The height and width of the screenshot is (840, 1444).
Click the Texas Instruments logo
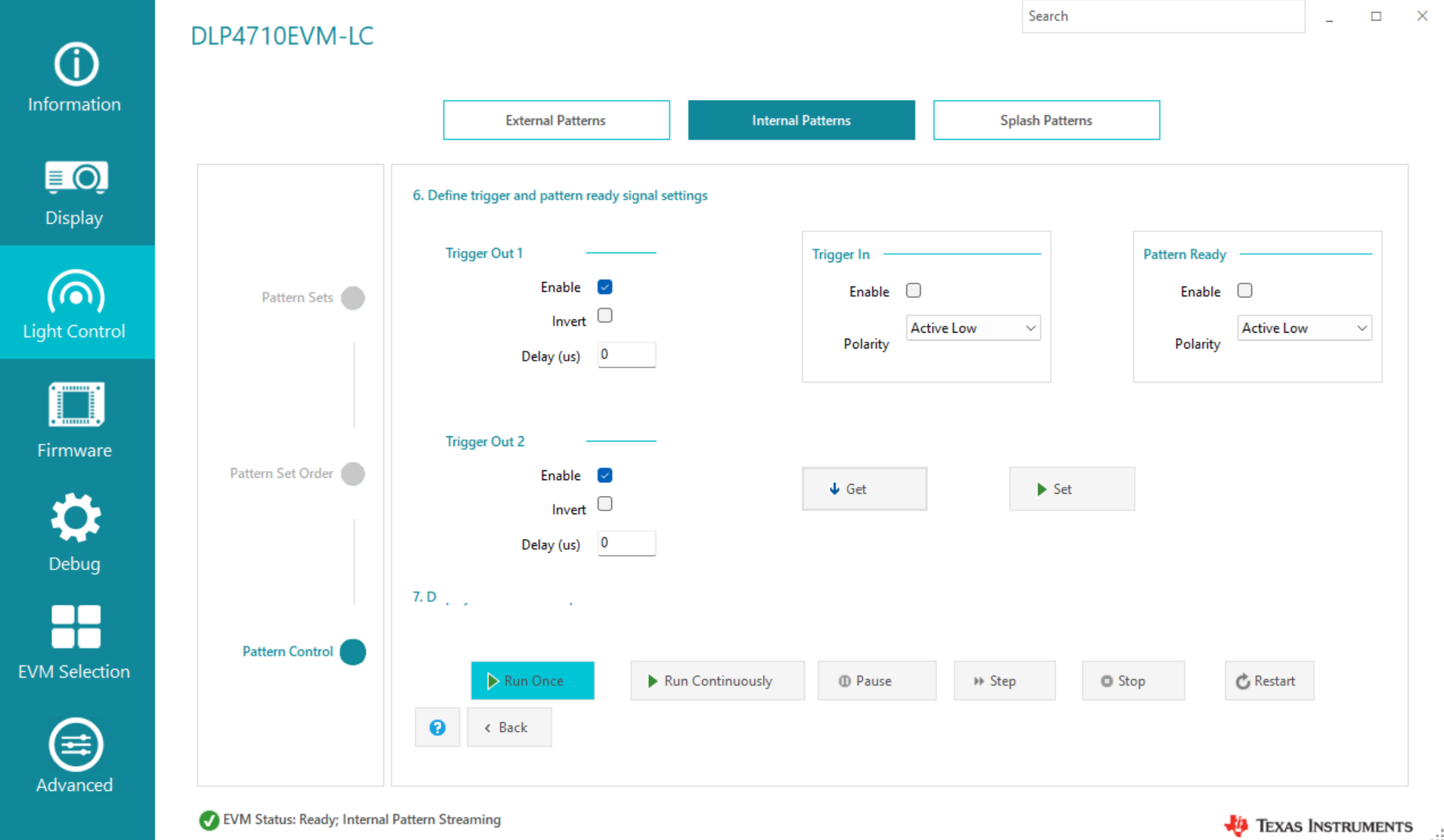click(x=1318, y=826)
